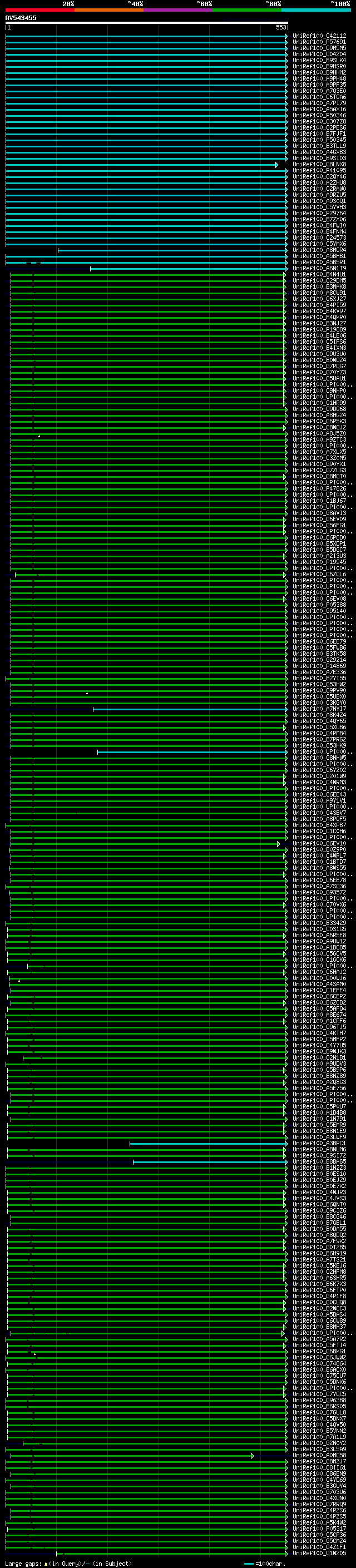Select label UniRef100_A7P179
Screen dimensions: 356x1568
tap(319, 103)
